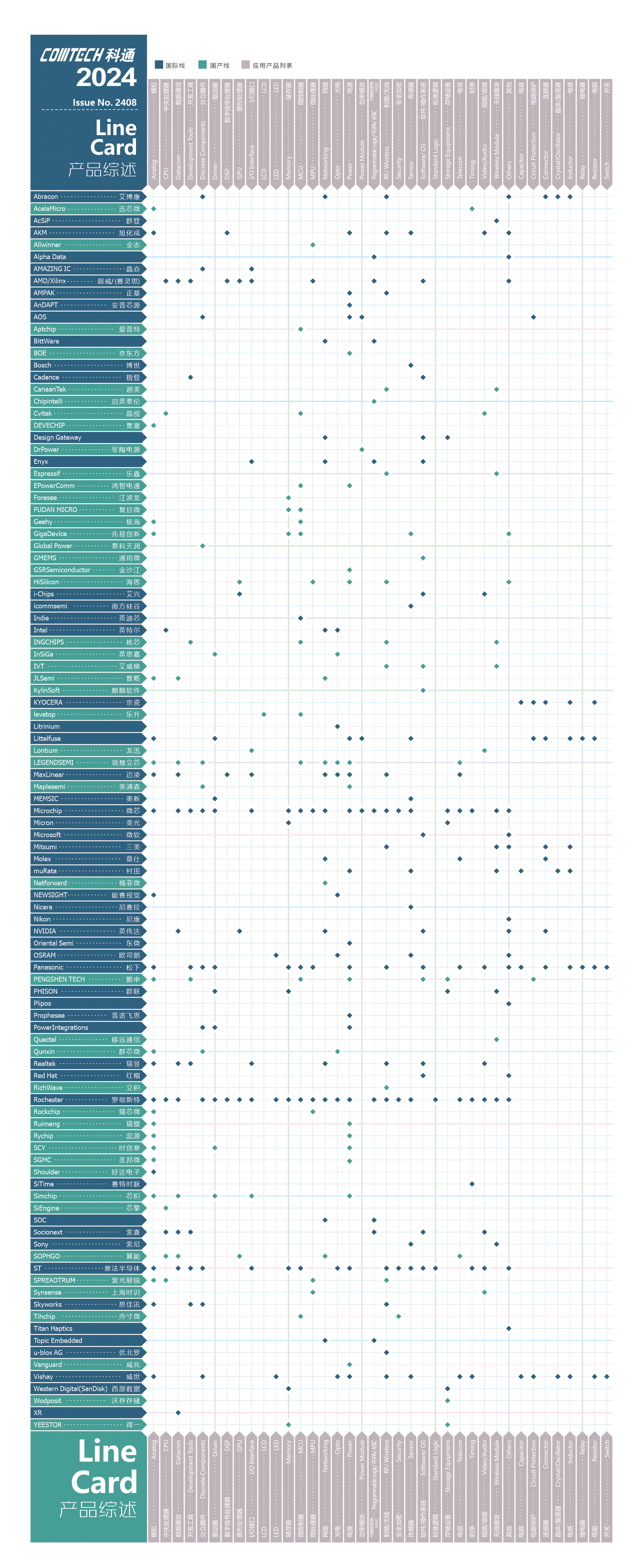Click the grey 应用产品列表 legend swatch

[x=245, y=64]
